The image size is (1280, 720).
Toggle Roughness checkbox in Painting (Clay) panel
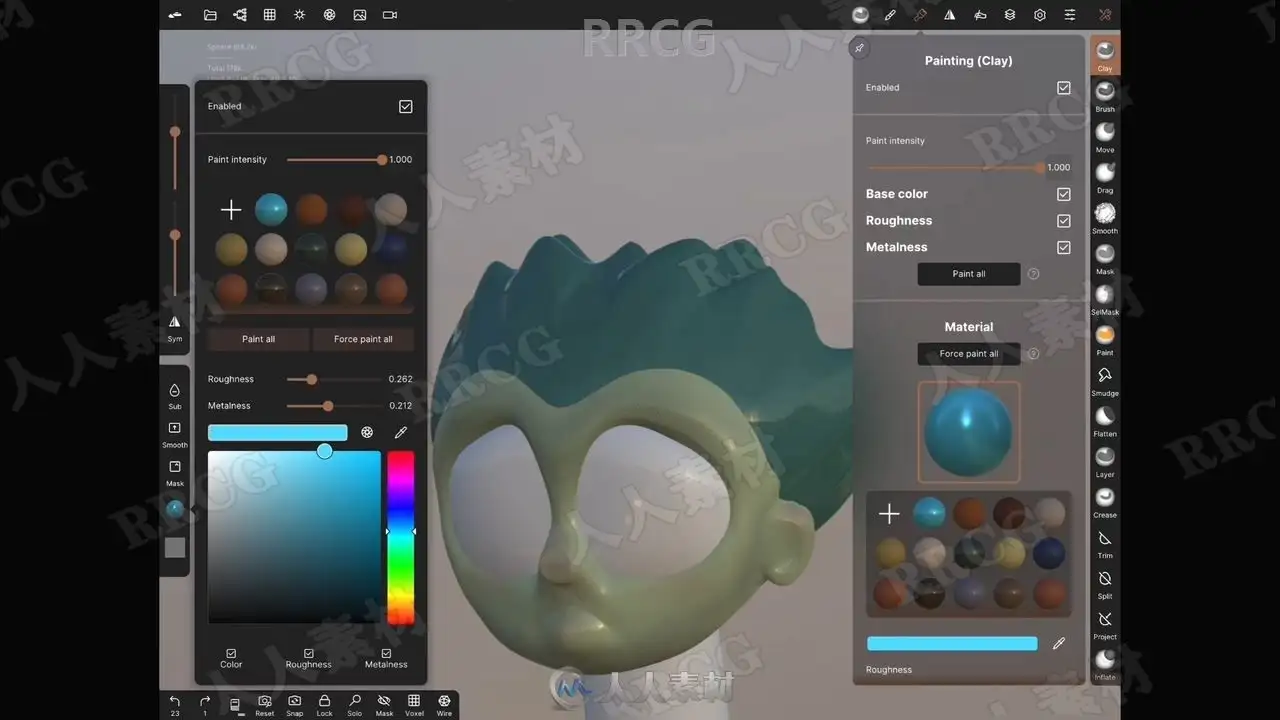1063,221
